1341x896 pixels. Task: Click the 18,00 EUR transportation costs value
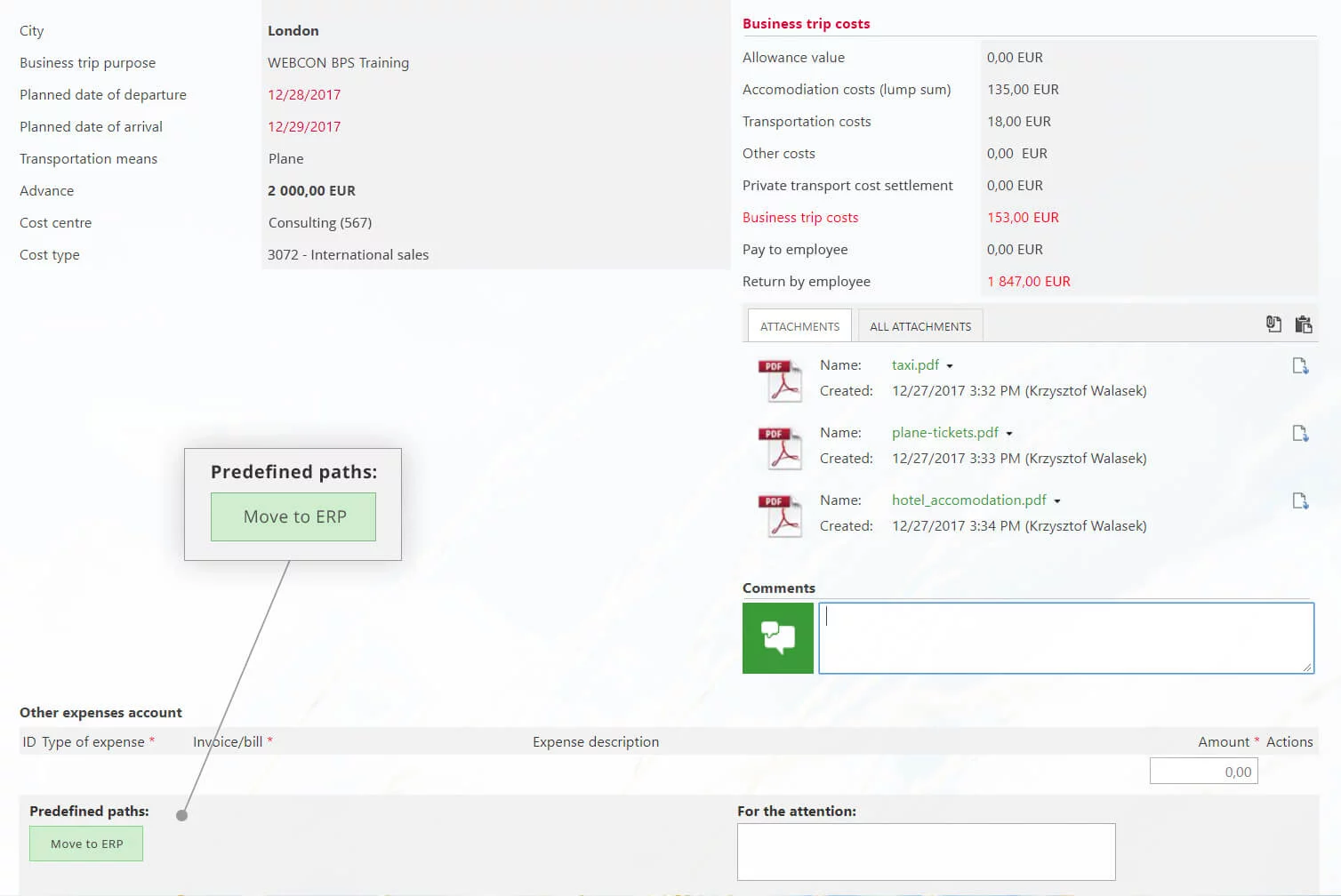coord(1019,122)
